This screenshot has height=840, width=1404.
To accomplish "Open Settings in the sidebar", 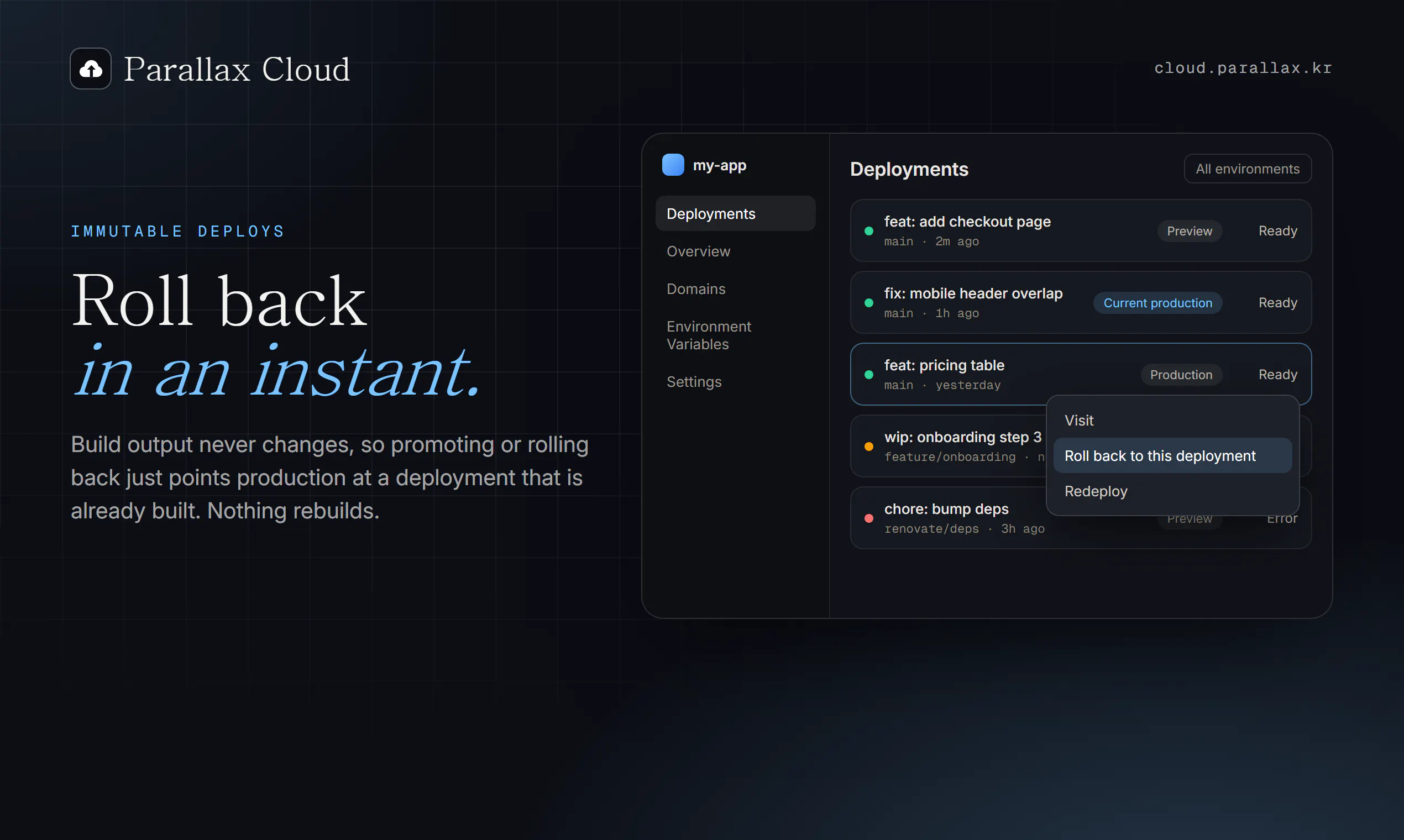I will coord(735,381).
